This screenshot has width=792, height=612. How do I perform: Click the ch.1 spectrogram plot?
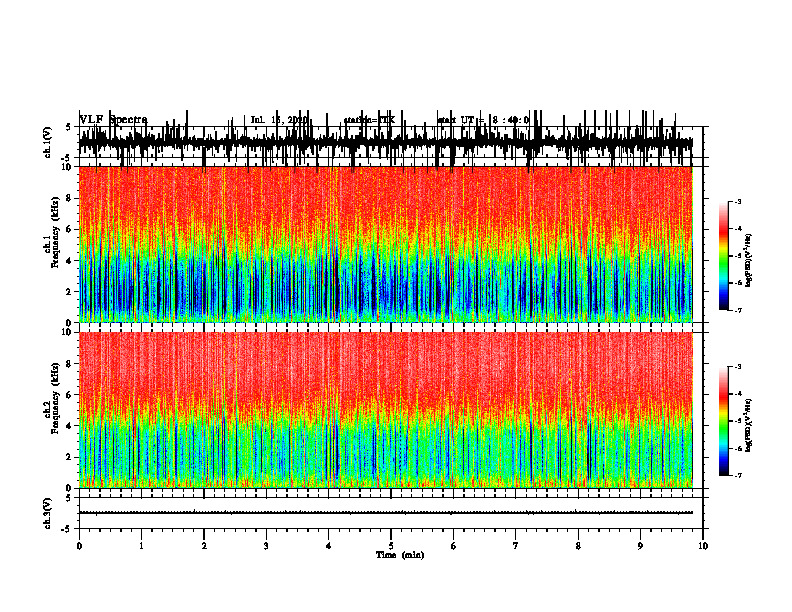point(385,244)
